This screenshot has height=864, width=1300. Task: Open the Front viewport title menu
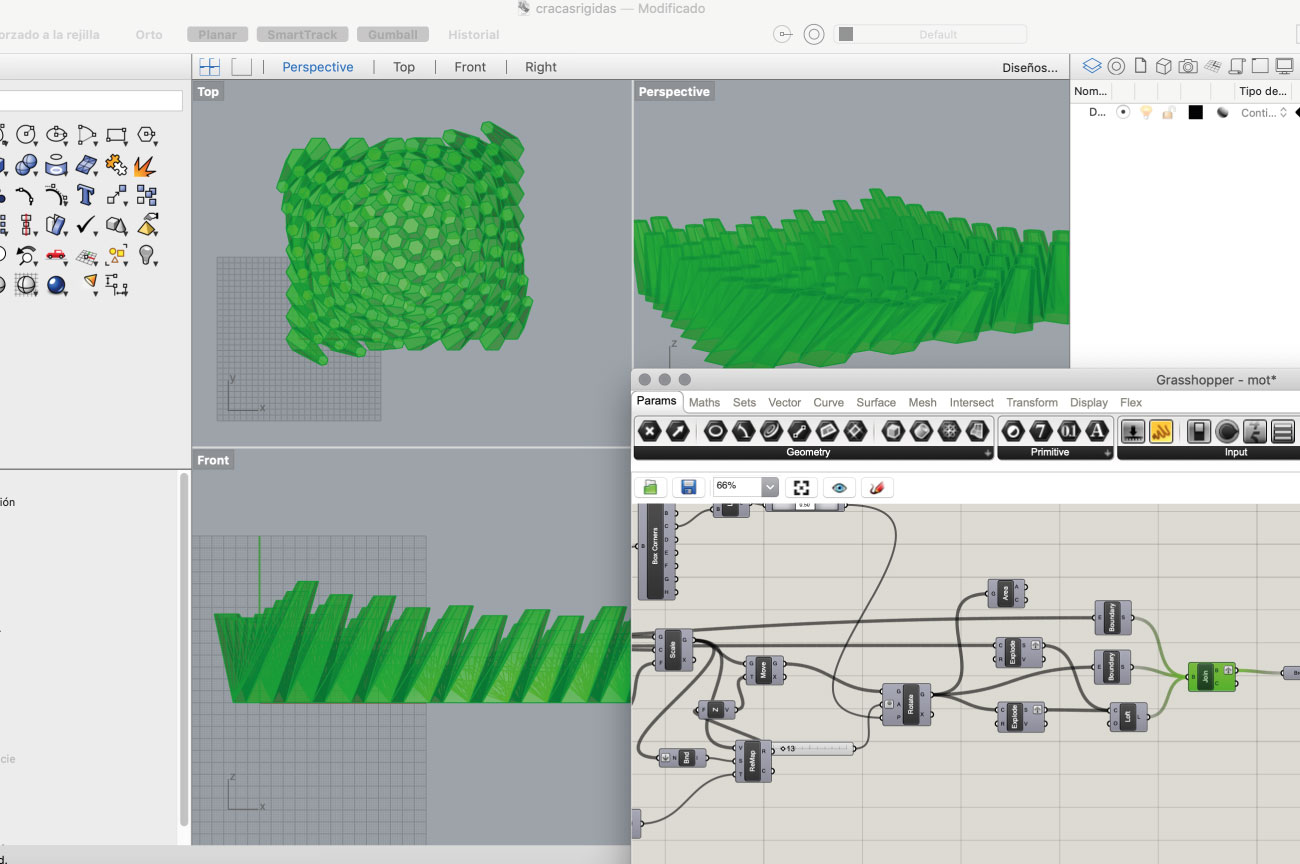[x=213, y=460]
